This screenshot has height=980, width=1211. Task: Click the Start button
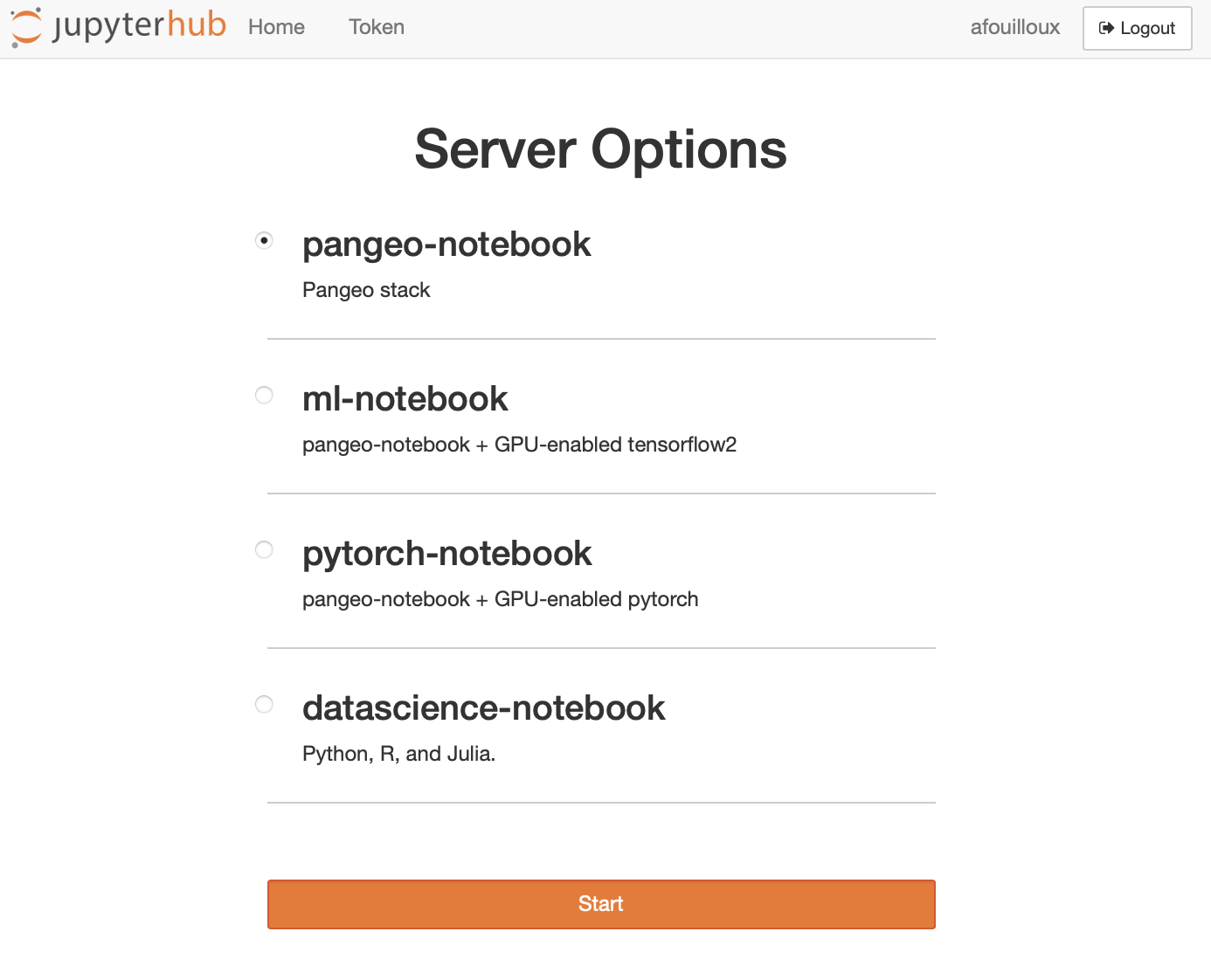(600, 904)
